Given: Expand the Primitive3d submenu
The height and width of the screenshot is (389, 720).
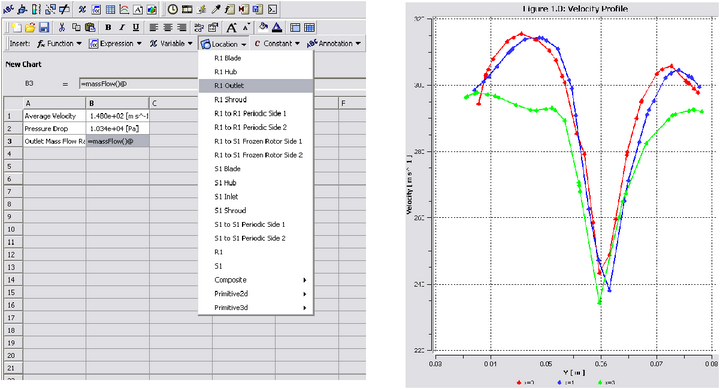Looking at the screenshot, I should [256, 307].
